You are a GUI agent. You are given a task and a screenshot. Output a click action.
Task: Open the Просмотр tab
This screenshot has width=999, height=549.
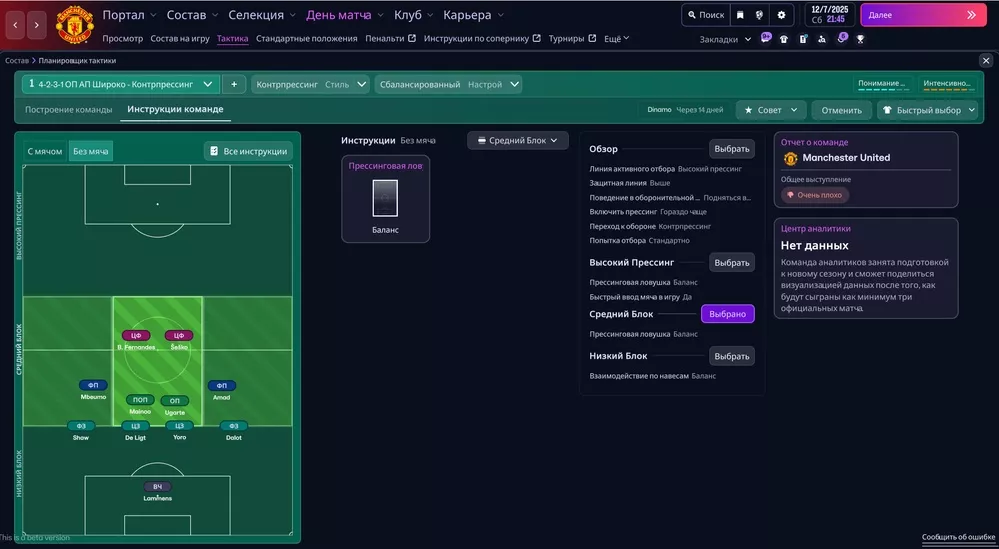[122, 38]
